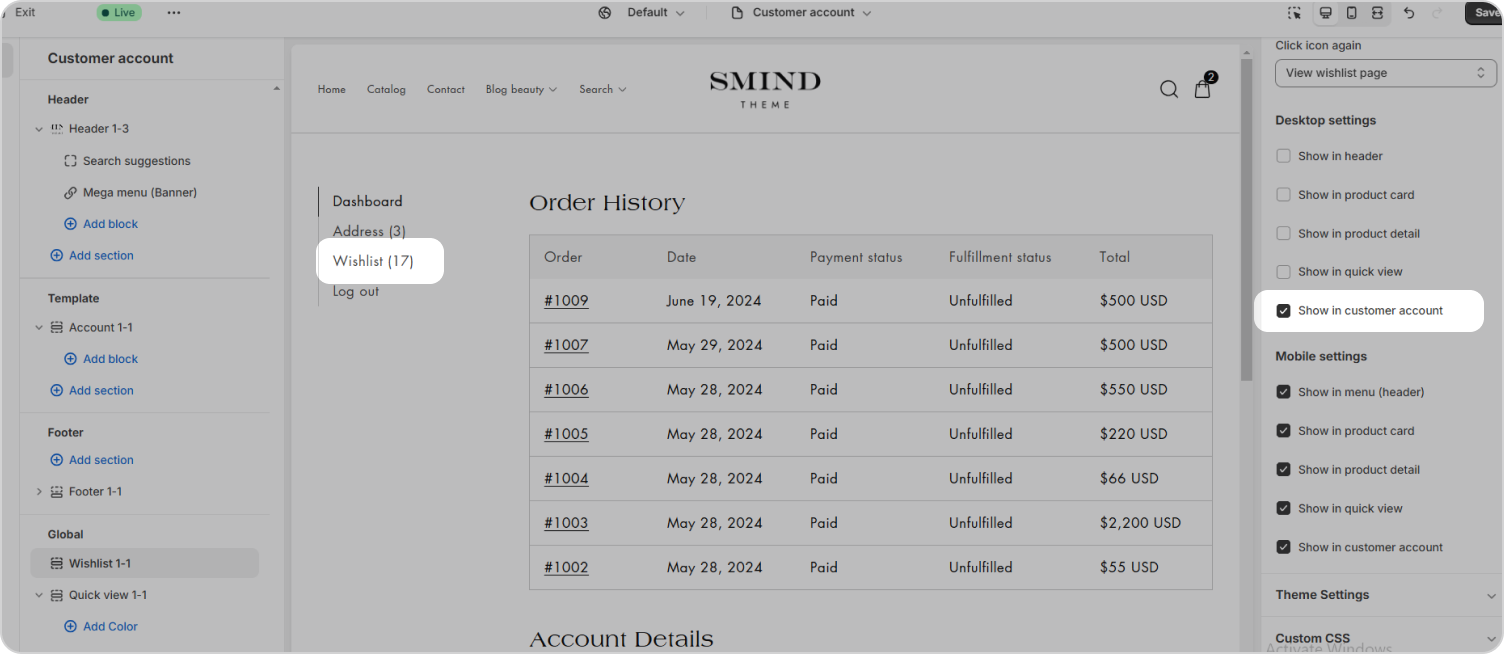Click the search magnifier icon in store header

(1168, 89)
